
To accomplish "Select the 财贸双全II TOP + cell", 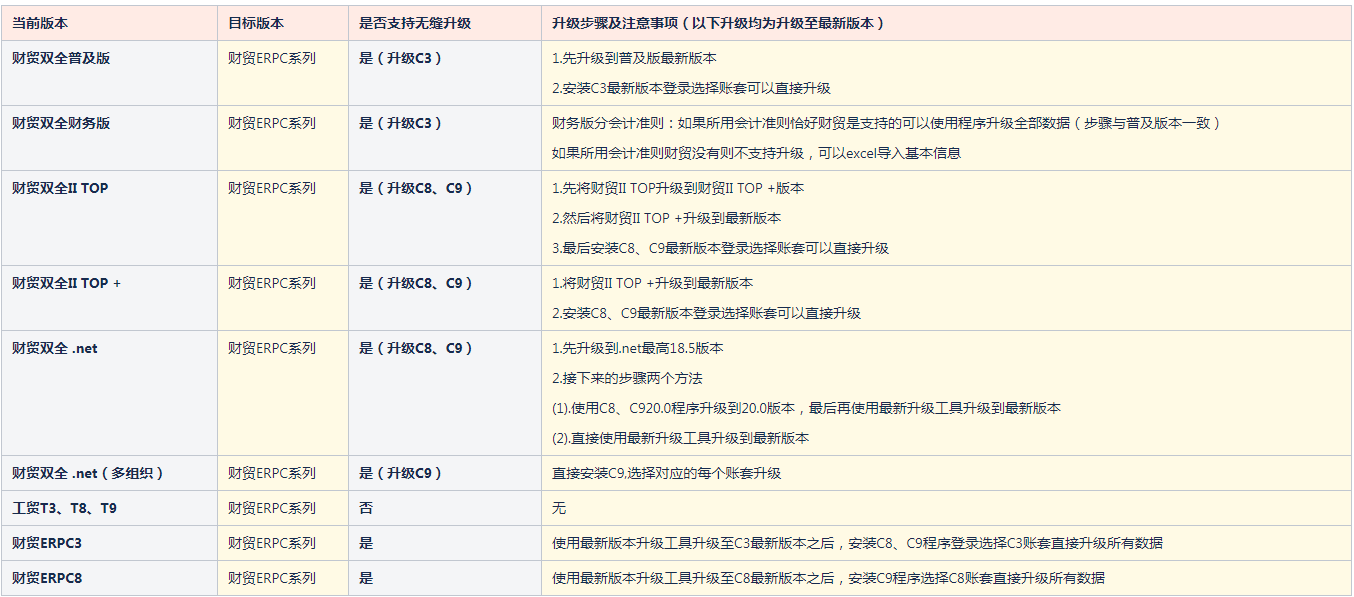I will 66,283.
